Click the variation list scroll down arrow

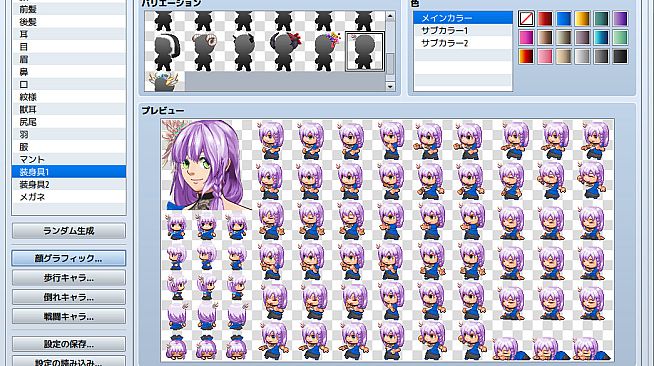(x=390, y=86)
